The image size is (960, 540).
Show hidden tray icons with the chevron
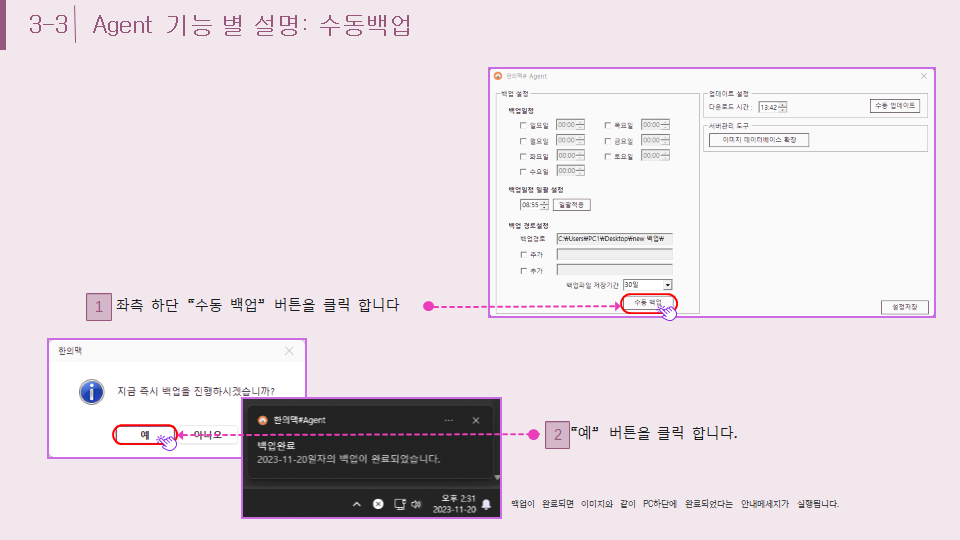(357, 504)
